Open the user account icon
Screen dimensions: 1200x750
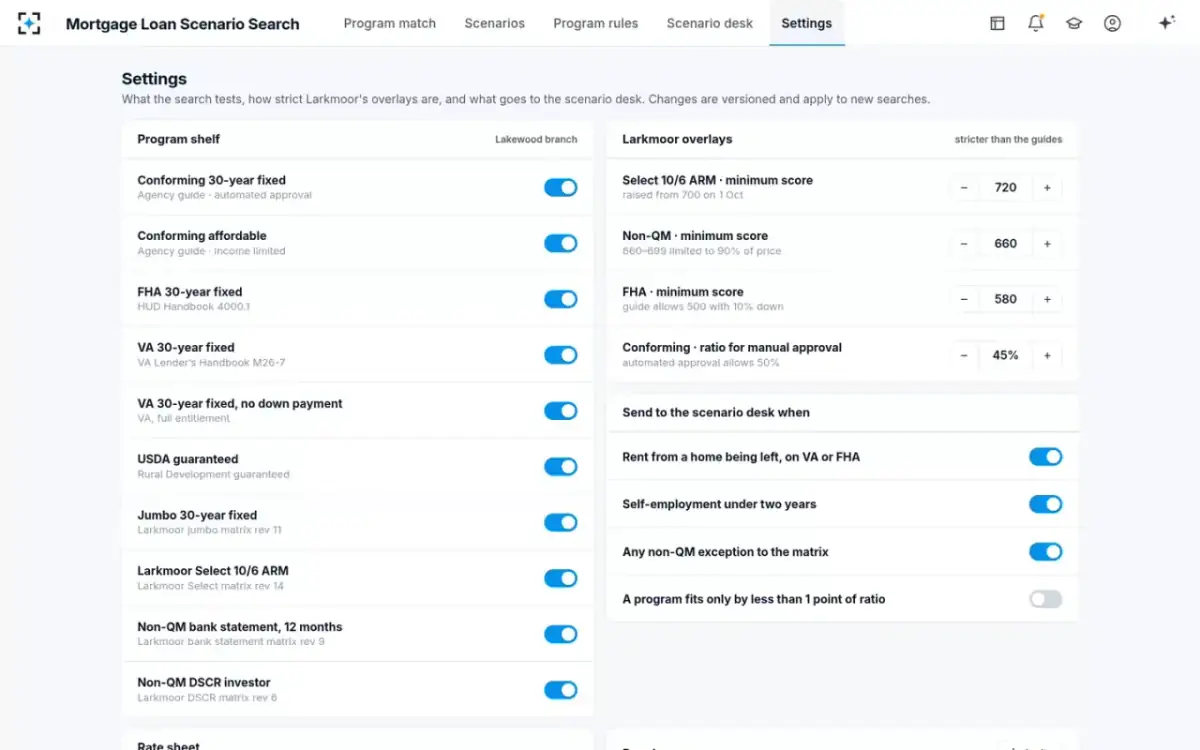pyautogui.click(x=1112, y=23)
